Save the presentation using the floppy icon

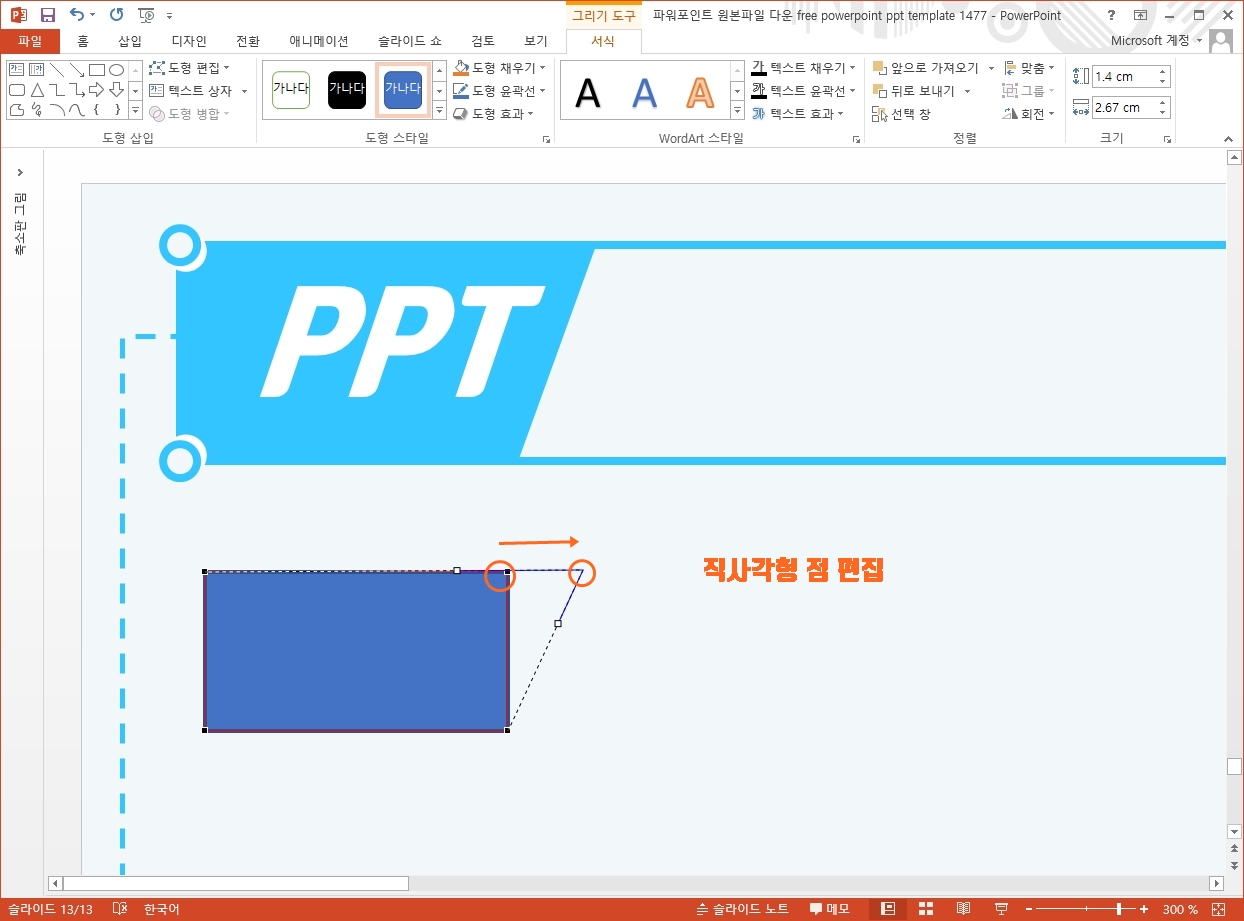(47, 15)
